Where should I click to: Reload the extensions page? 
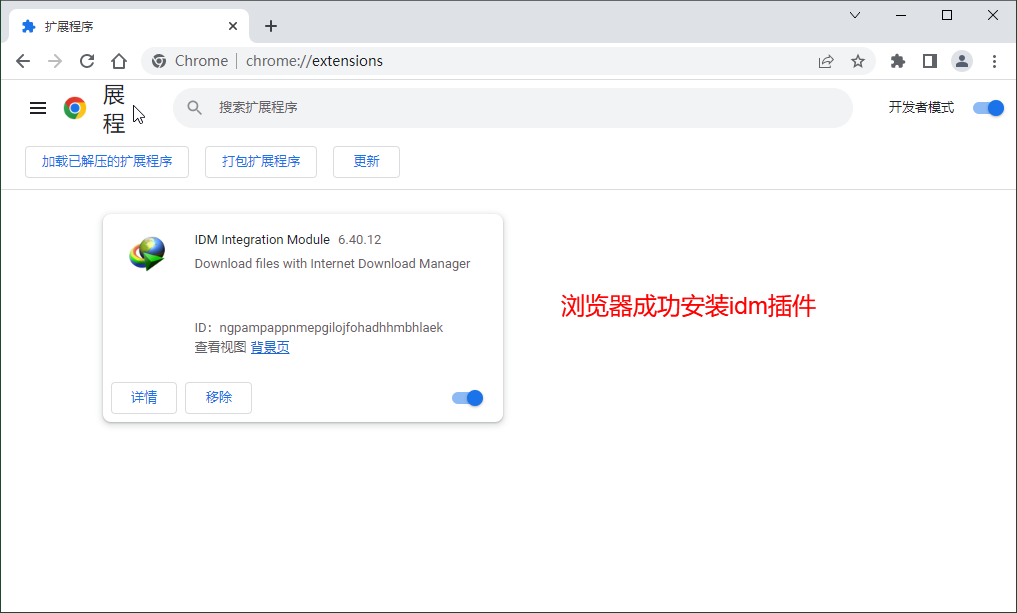87,61
